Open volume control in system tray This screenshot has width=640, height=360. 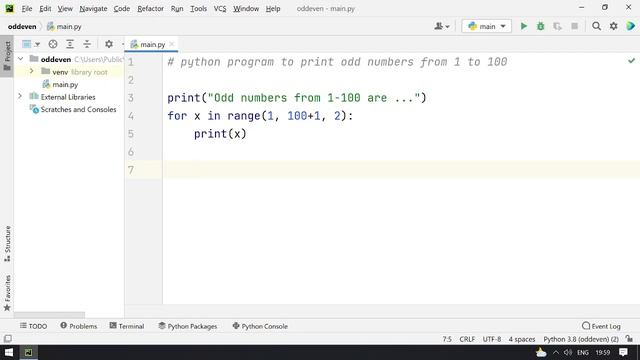coord(568,352)
